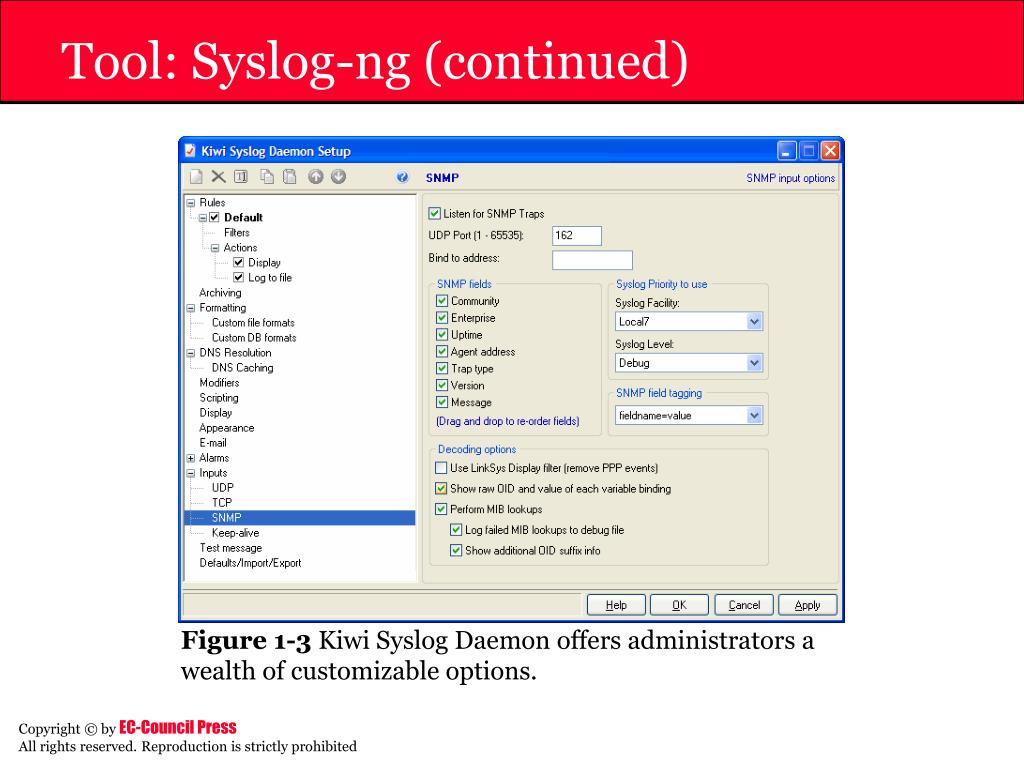Click the Move Up arrow icon
Screen dimensions: 1024x768
(315, 176)
